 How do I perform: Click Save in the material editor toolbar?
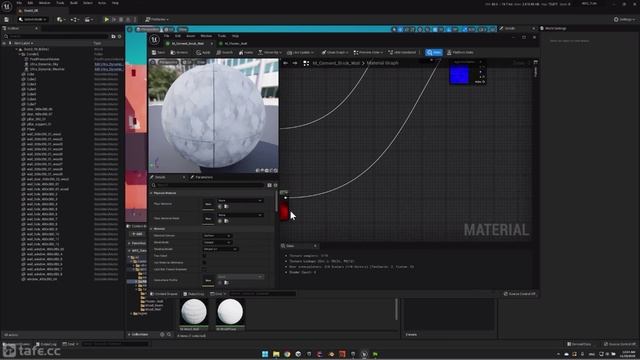pyautogui.click(x=158, y=53)
